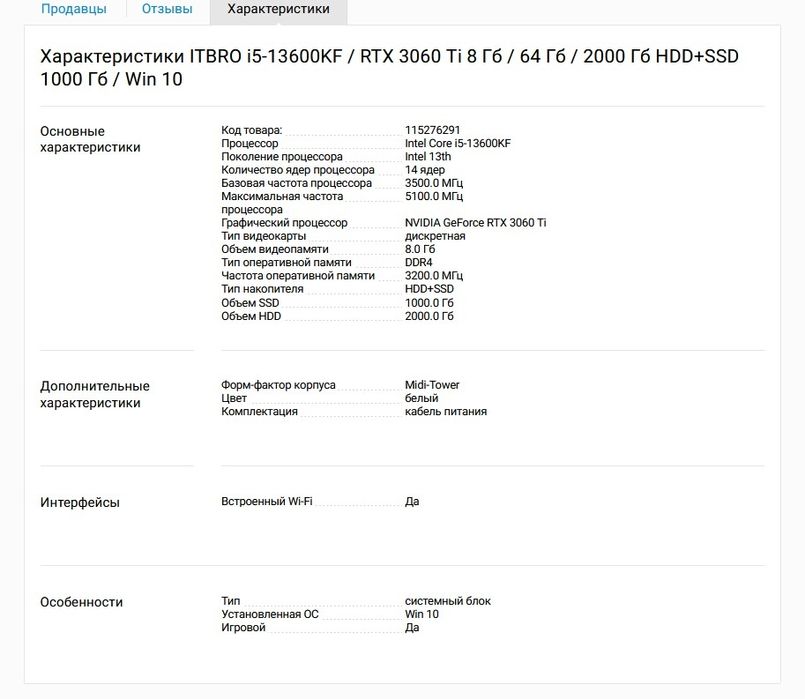Click the 3500.0 МГц base frequency value
The width and height of the screenshot is (805, 699).
point(434,183)
